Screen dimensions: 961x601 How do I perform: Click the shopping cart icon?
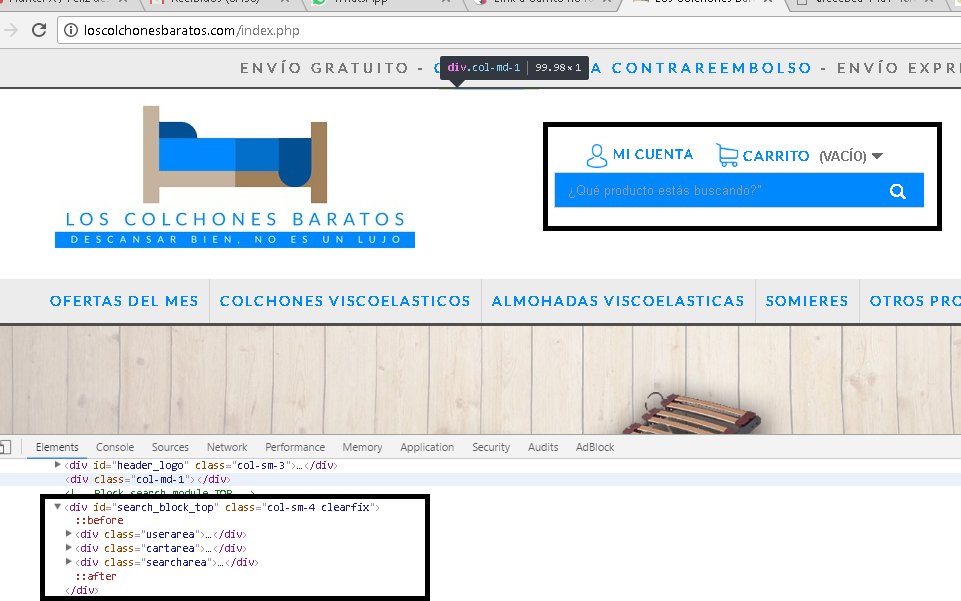pos(727,155)
